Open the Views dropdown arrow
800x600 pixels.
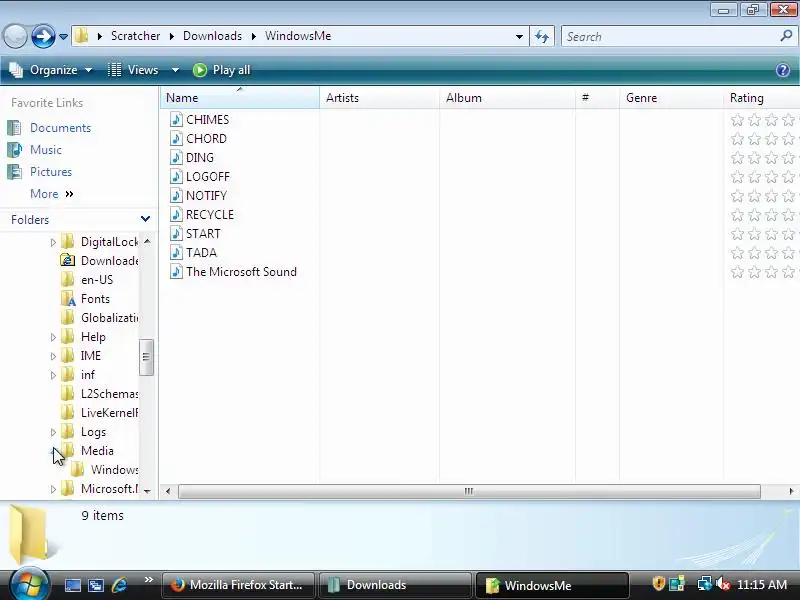point(175,70)
